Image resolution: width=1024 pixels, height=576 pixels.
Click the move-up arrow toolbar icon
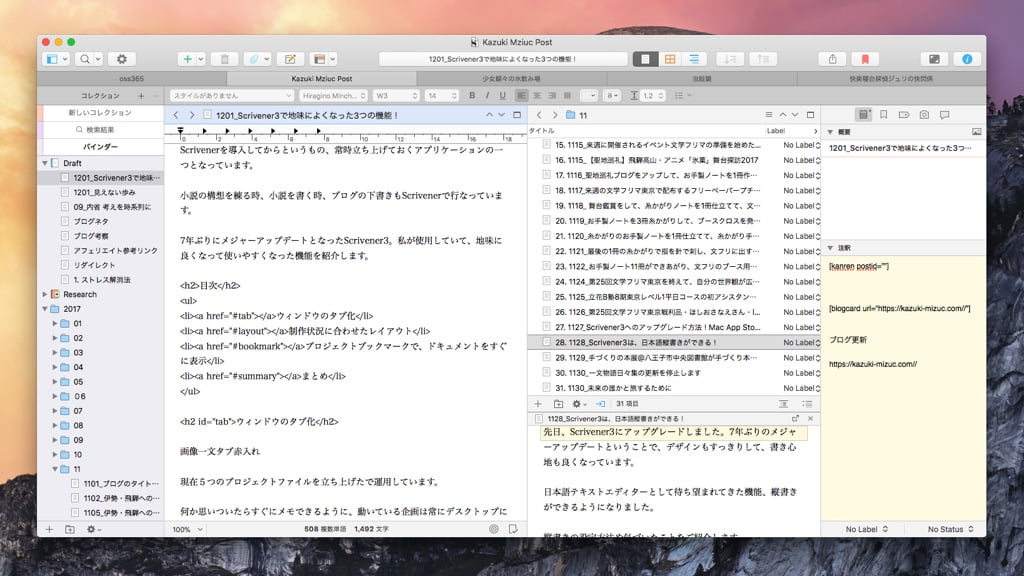coord(763,59)
